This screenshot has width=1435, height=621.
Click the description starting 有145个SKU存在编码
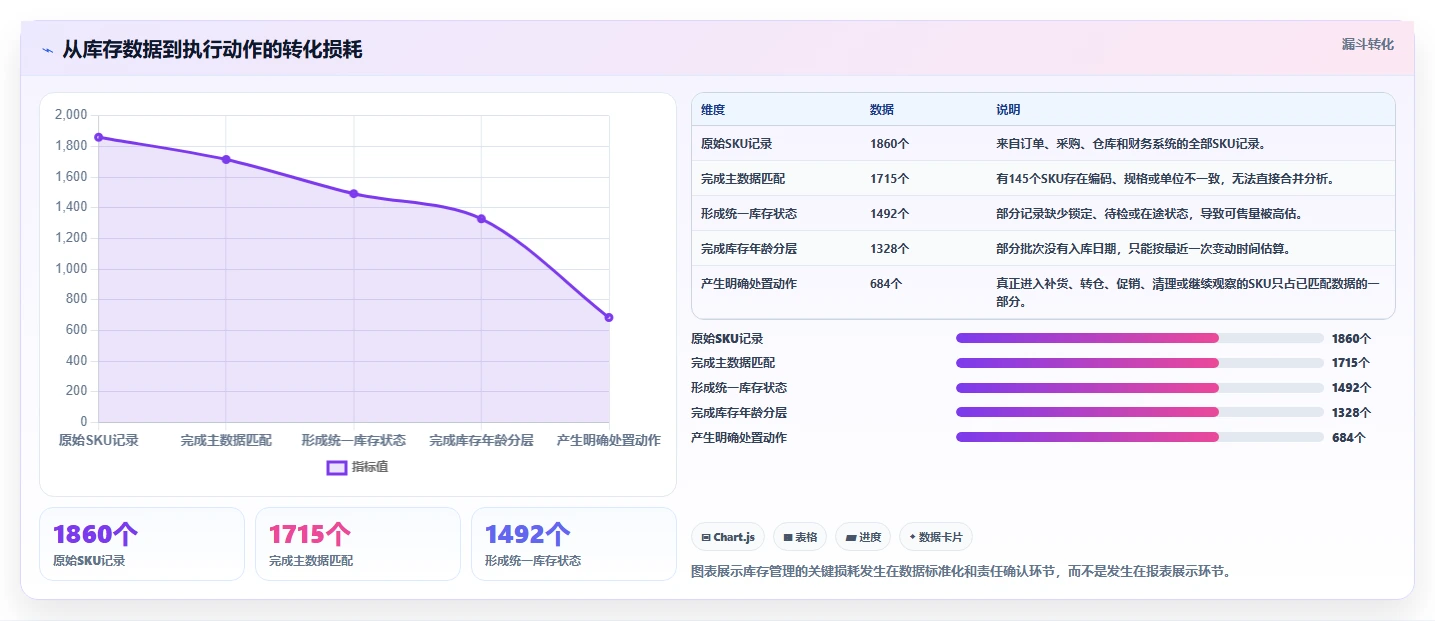[x=1165, y=178]
